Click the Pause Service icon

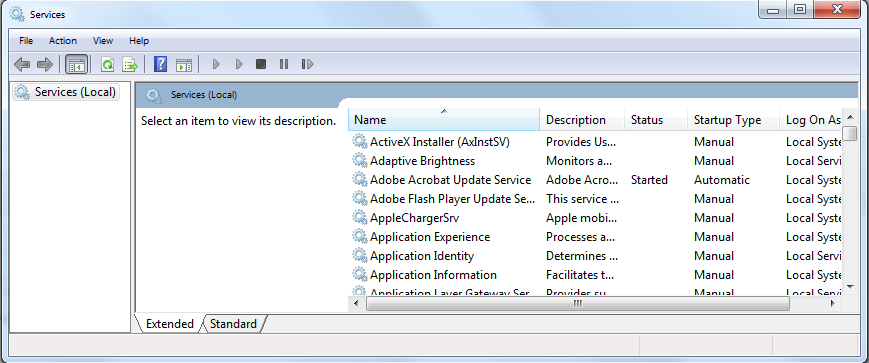point(284,64)
